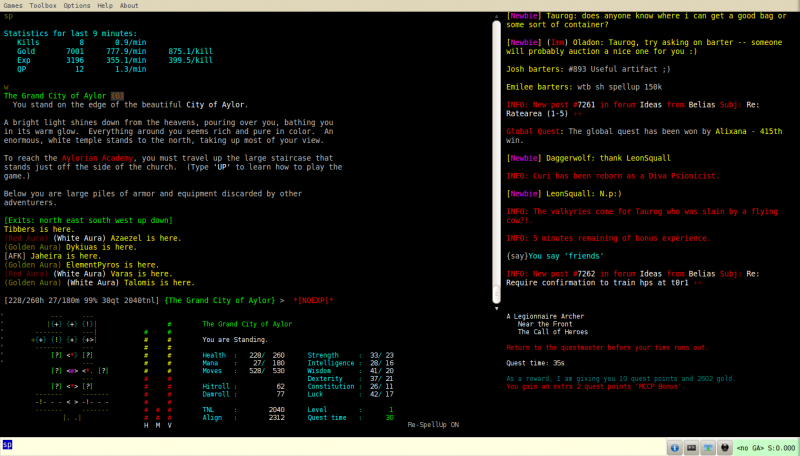Screen dimensions: 800x456
Task: Click the prompt line '[228/260h 27/180m 99% 30qt 2040tnl]'
Action: (81, 300)
